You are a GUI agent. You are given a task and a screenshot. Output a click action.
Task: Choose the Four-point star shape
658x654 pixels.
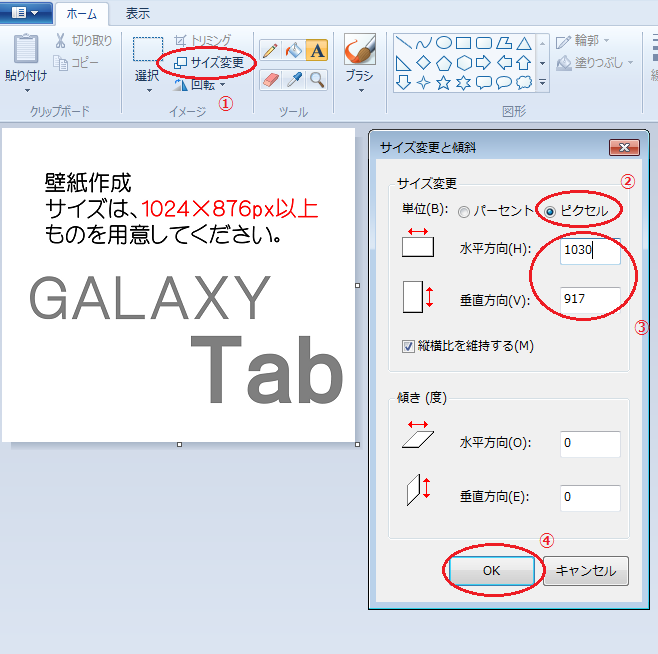point(424,83)
